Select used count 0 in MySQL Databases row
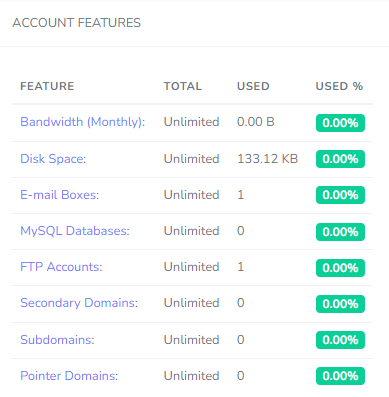Image resolution: width=389 pixels, height=397 pixels. [x=241, y=231]
